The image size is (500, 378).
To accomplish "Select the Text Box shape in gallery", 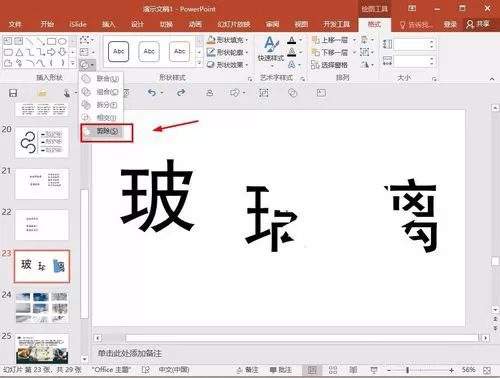I will pos(8,41).
